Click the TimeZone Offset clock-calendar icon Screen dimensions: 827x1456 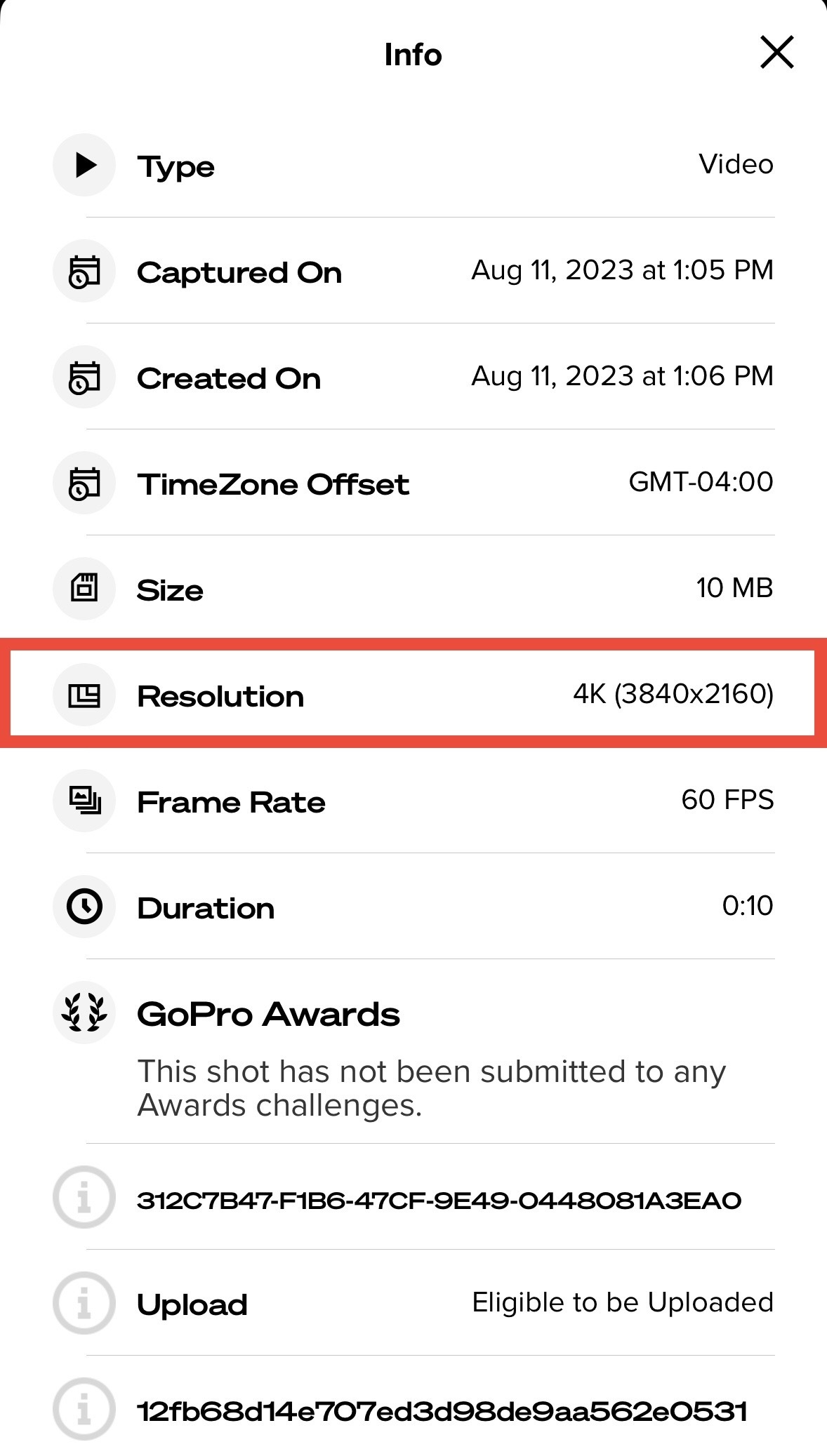tap(84, 483)
